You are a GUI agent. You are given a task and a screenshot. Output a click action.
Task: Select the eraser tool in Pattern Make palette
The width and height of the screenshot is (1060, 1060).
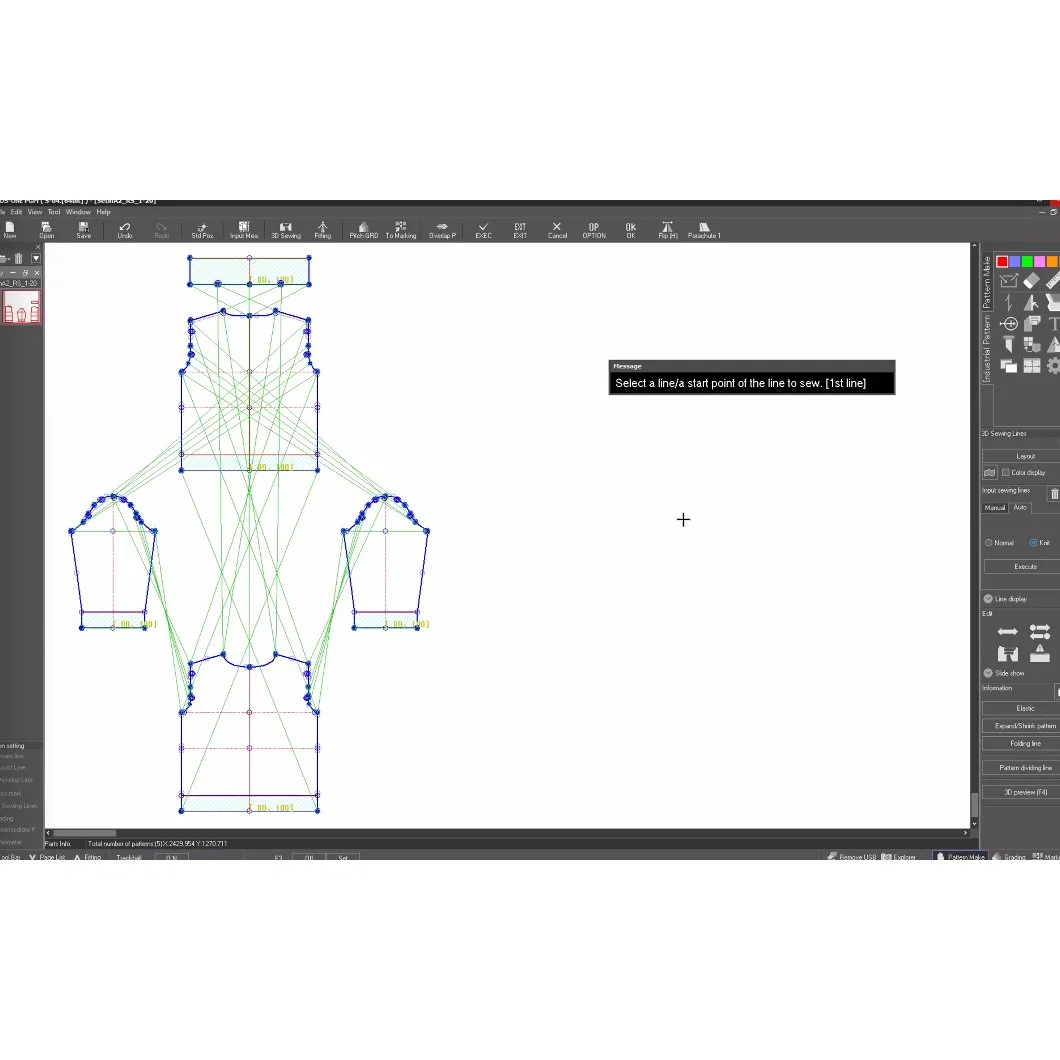[x=1032, y=281]
